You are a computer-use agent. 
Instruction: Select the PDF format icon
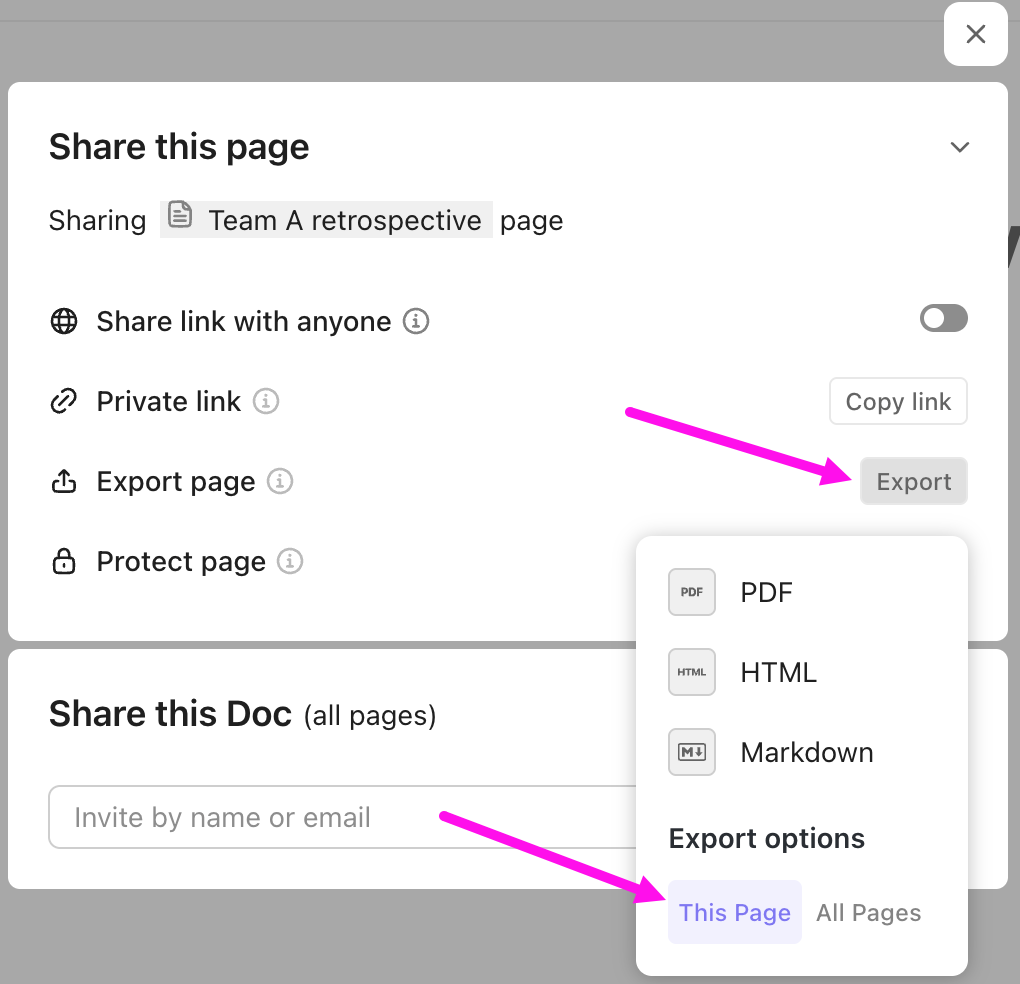(x=692, y=592)
